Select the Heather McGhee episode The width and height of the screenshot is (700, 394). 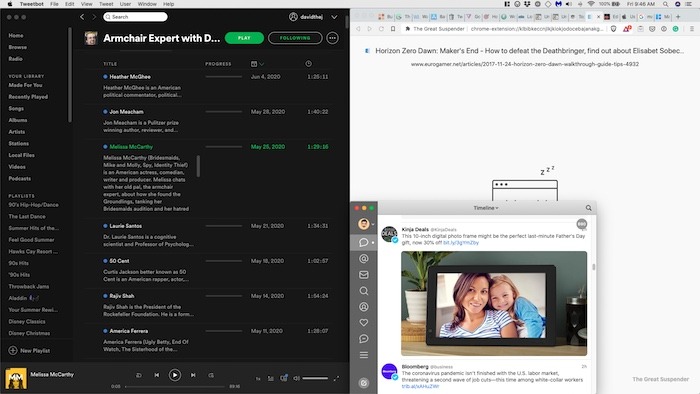pyautogui.click(x=130, y=77)
